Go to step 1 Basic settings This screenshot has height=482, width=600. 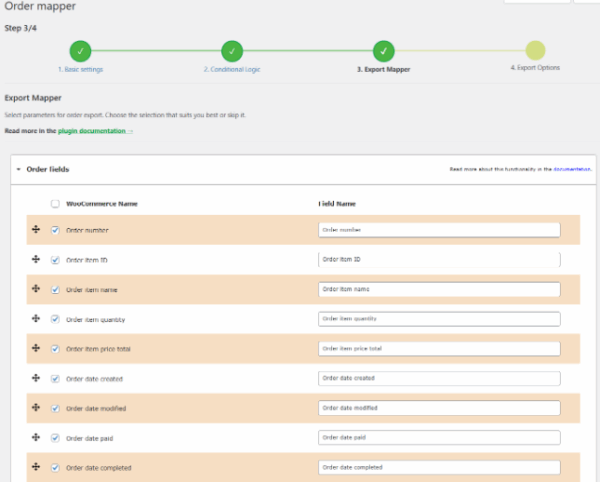click(80, 51)
